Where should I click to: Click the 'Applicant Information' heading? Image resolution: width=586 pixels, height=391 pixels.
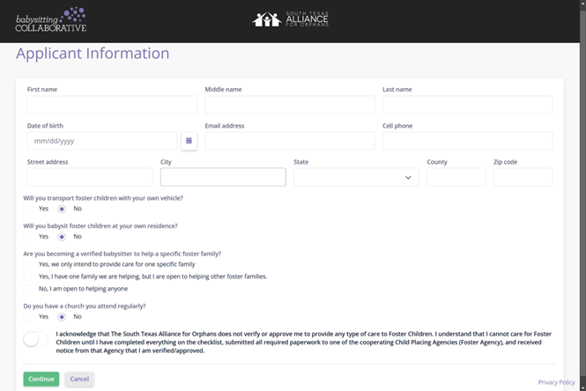pyautogui.click(x=93, y=53)
